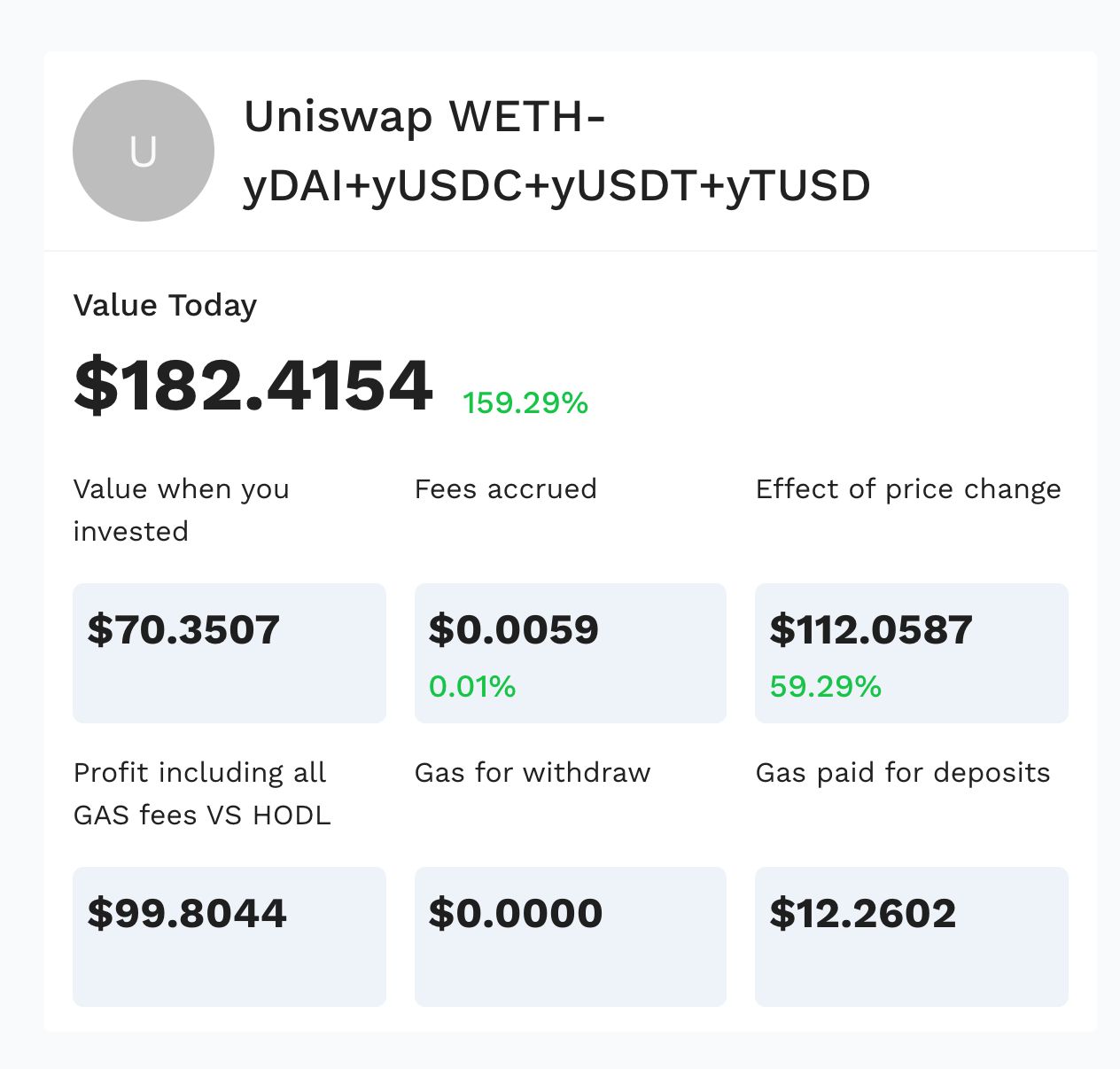Click the Profit including all GAS fees label
The image size is (1120, 1069).
pos(202,793)
